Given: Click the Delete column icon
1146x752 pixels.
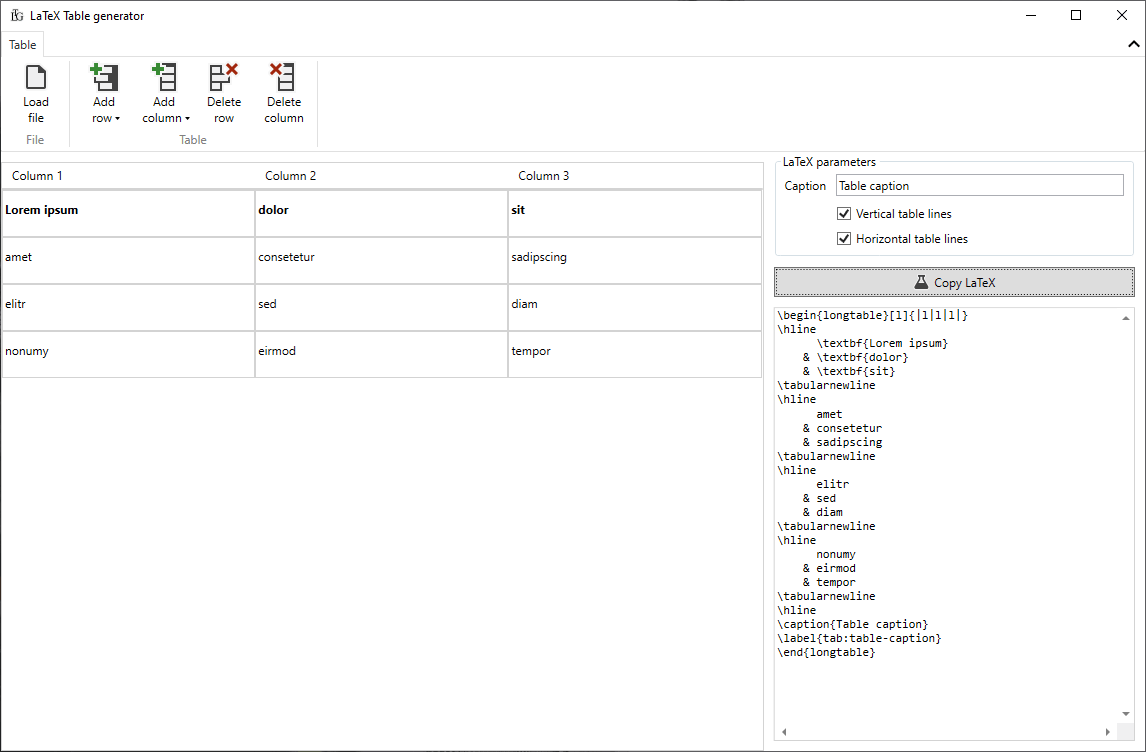Looking at the screenshot, I should tap(283, 77).
